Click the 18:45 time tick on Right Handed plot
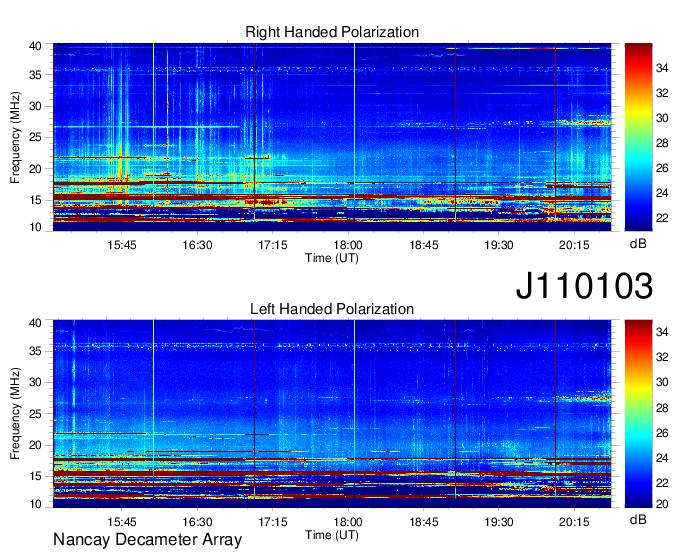Screen dimensions: 680x552 pos(424,245)
